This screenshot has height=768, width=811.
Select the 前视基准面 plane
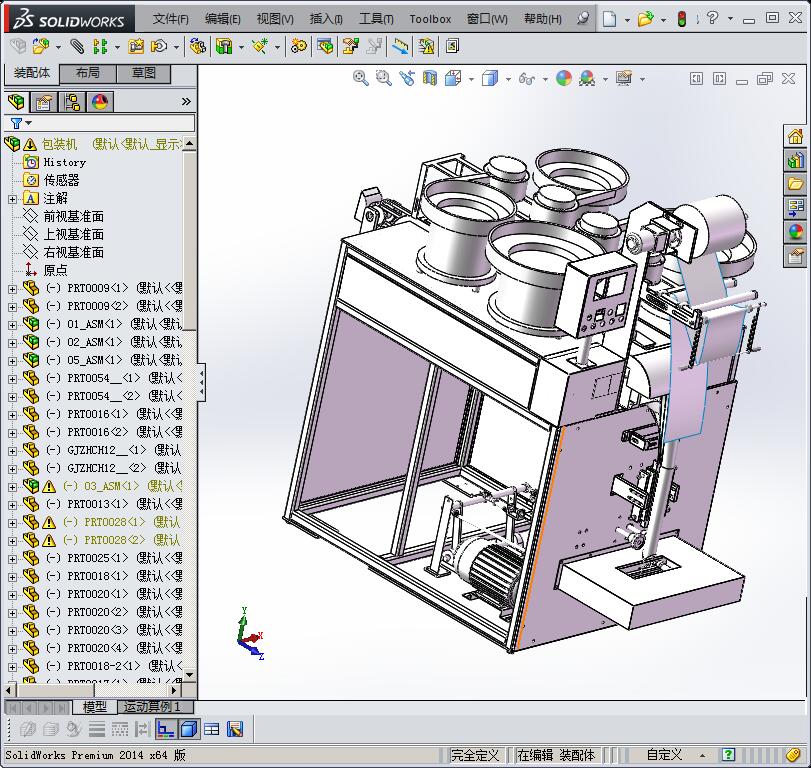[73, 217]
